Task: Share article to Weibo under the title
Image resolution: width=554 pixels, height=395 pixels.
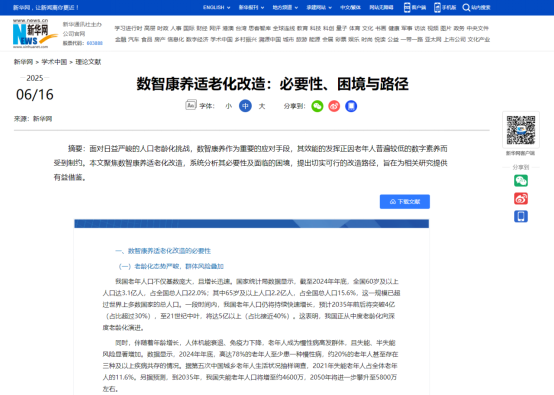Action: tap(334, 106)
